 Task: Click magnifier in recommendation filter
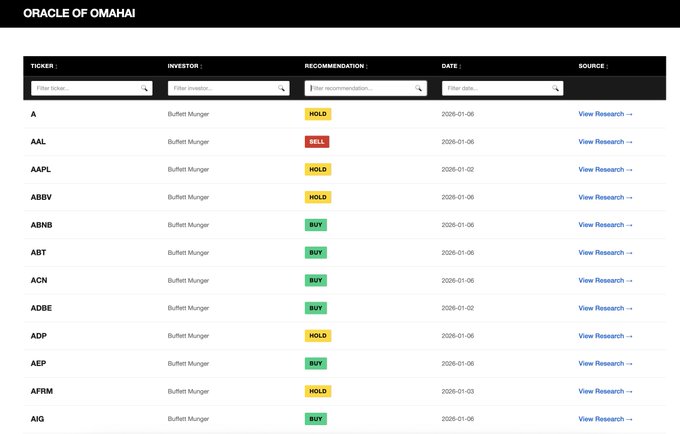pos(419,88)
